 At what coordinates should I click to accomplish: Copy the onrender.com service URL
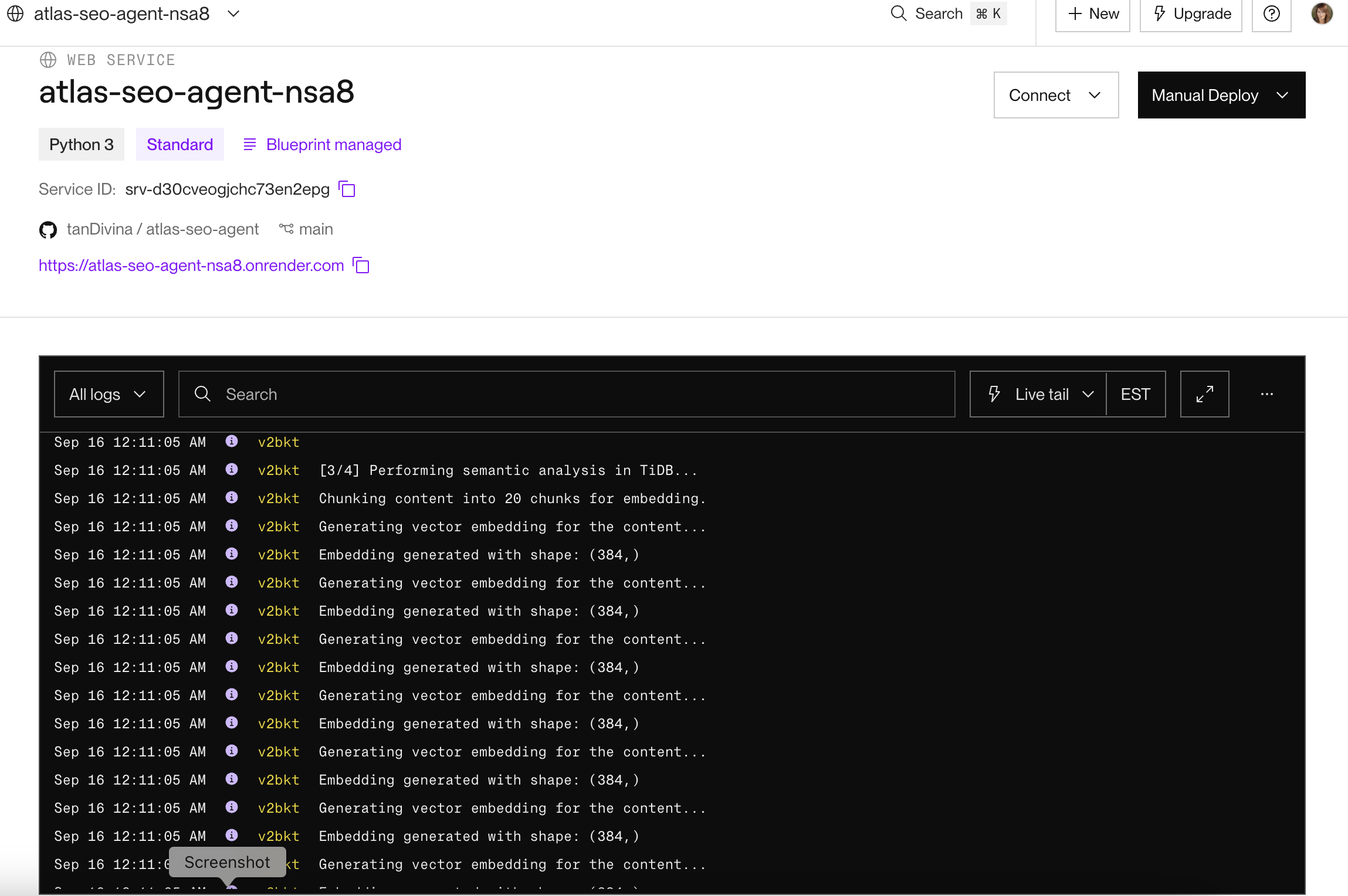coord(361,266)
